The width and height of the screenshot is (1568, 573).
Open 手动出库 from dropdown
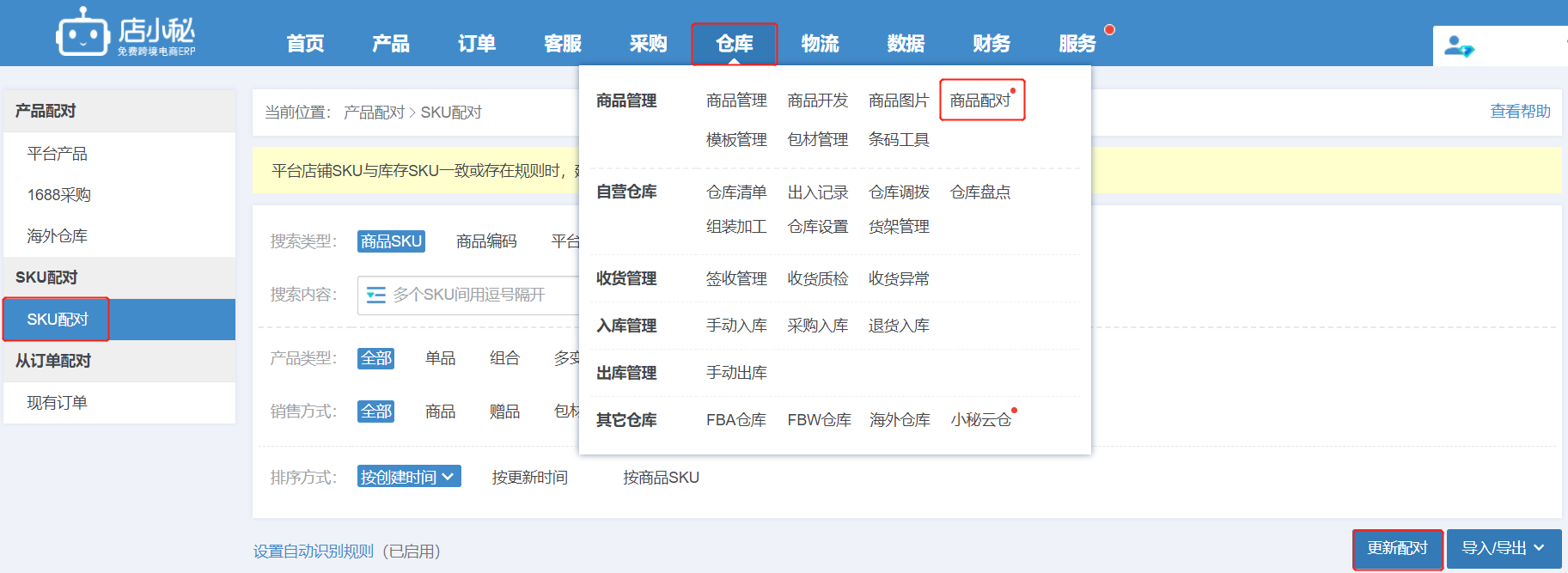[736, 373]
